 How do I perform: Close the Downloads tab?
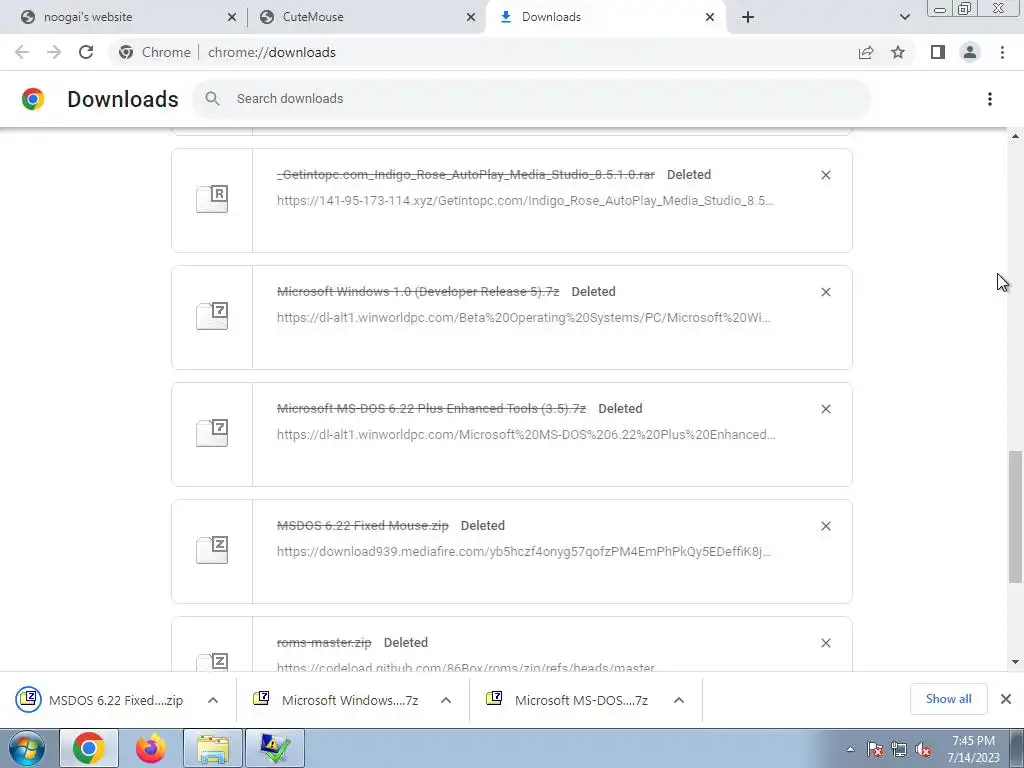tap(710, 18)
